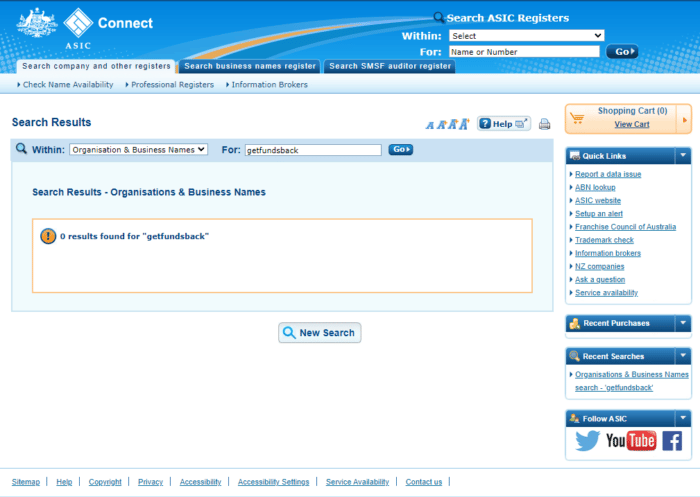
Task: Click the For field containing getfundsback
Action: click(x=313, y=150)
